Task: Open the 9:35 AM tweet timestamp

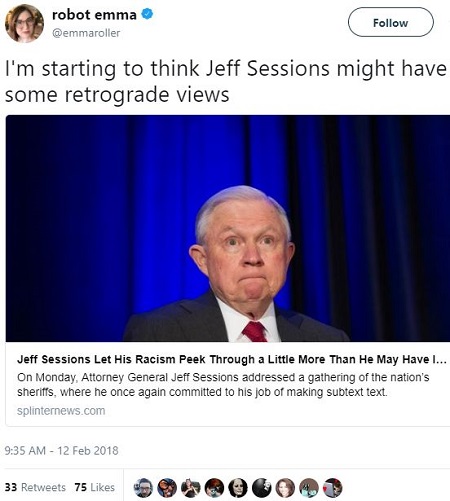Action: click(x=62, y=451)
